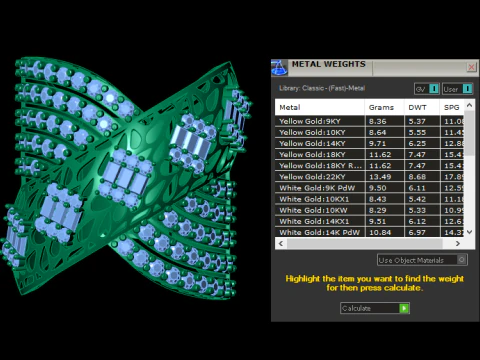This screenshot has height=360, width=480.
Task: Sort by the Metal column header
Action: [x=320, y=107]
